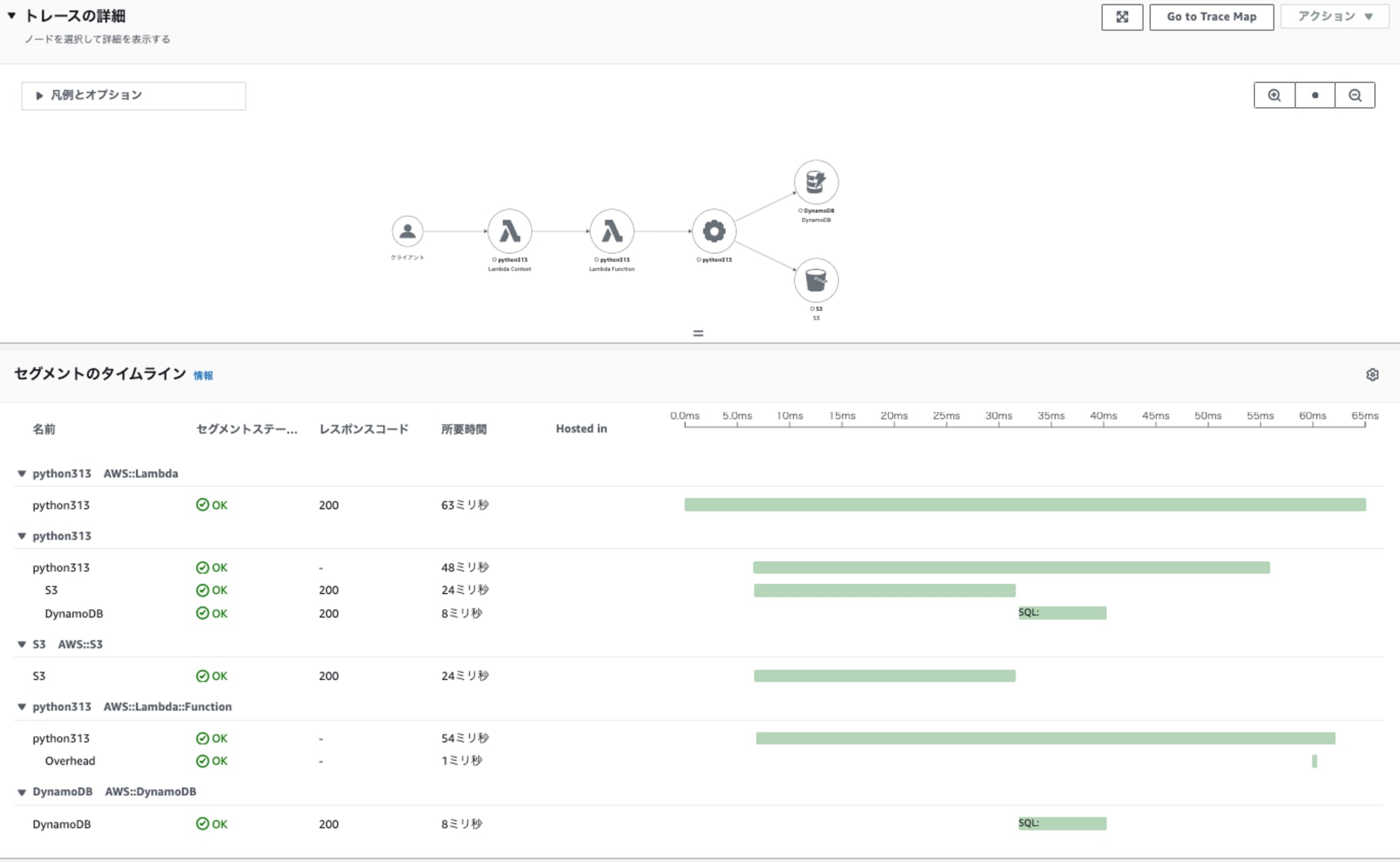1400x862 pixels.
Task: Zoom in on the trace map
Action: tap(1274, 95)
